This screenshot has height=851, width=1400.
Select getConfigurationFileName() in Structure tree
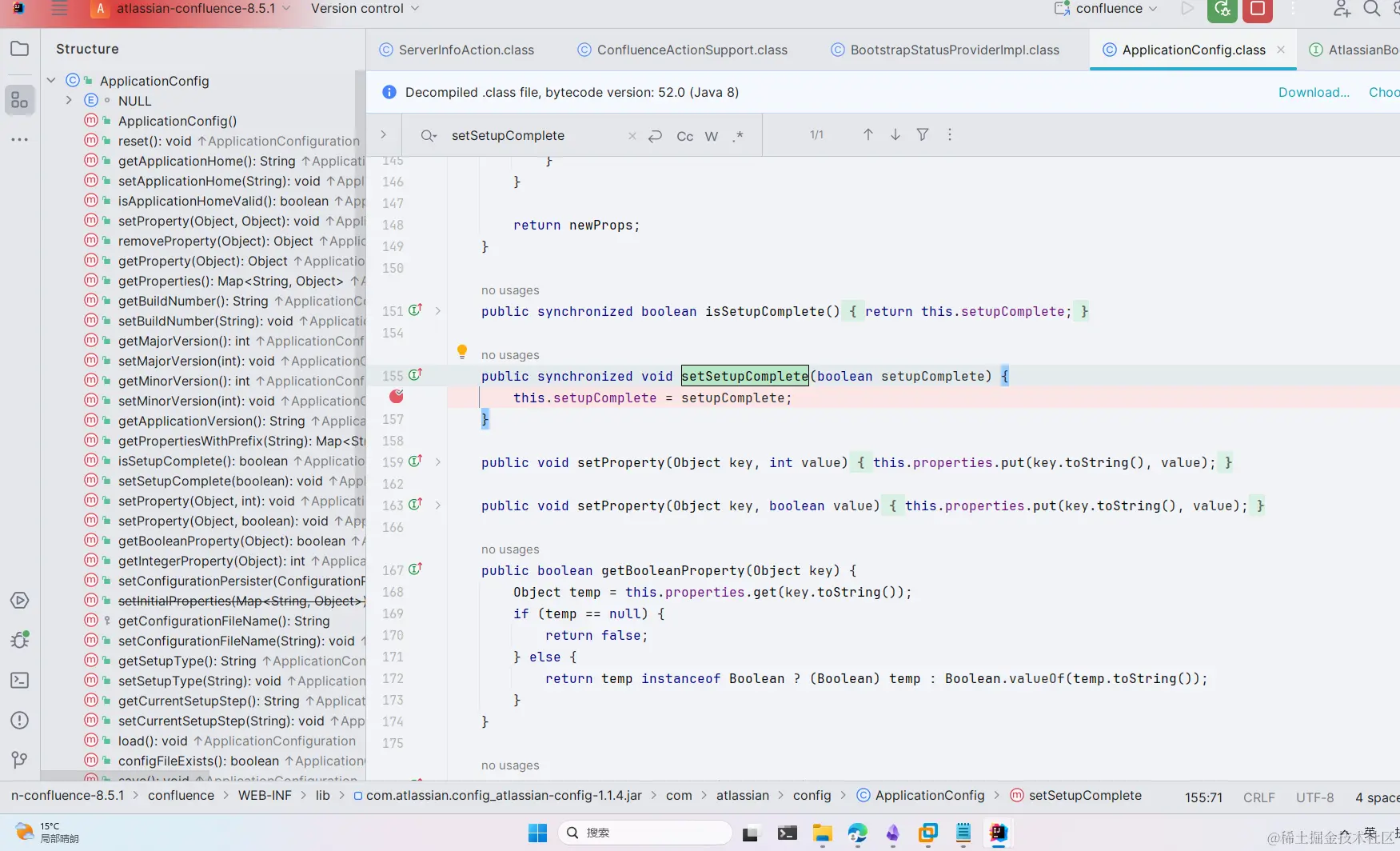(225, 621)
